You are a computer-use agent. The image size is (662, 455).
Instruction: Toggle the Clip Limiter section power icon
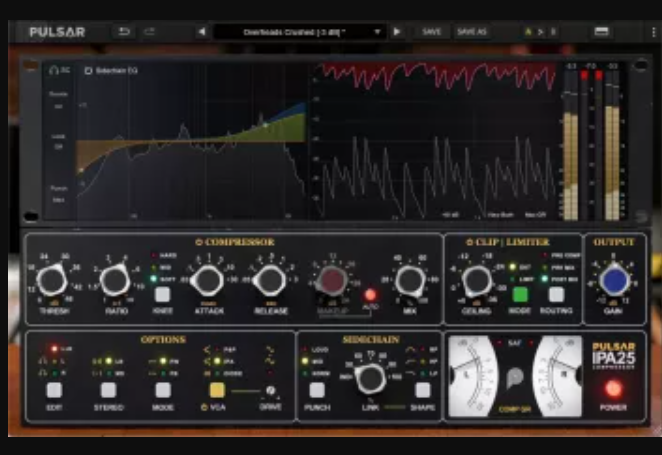[x=469, y=242]
